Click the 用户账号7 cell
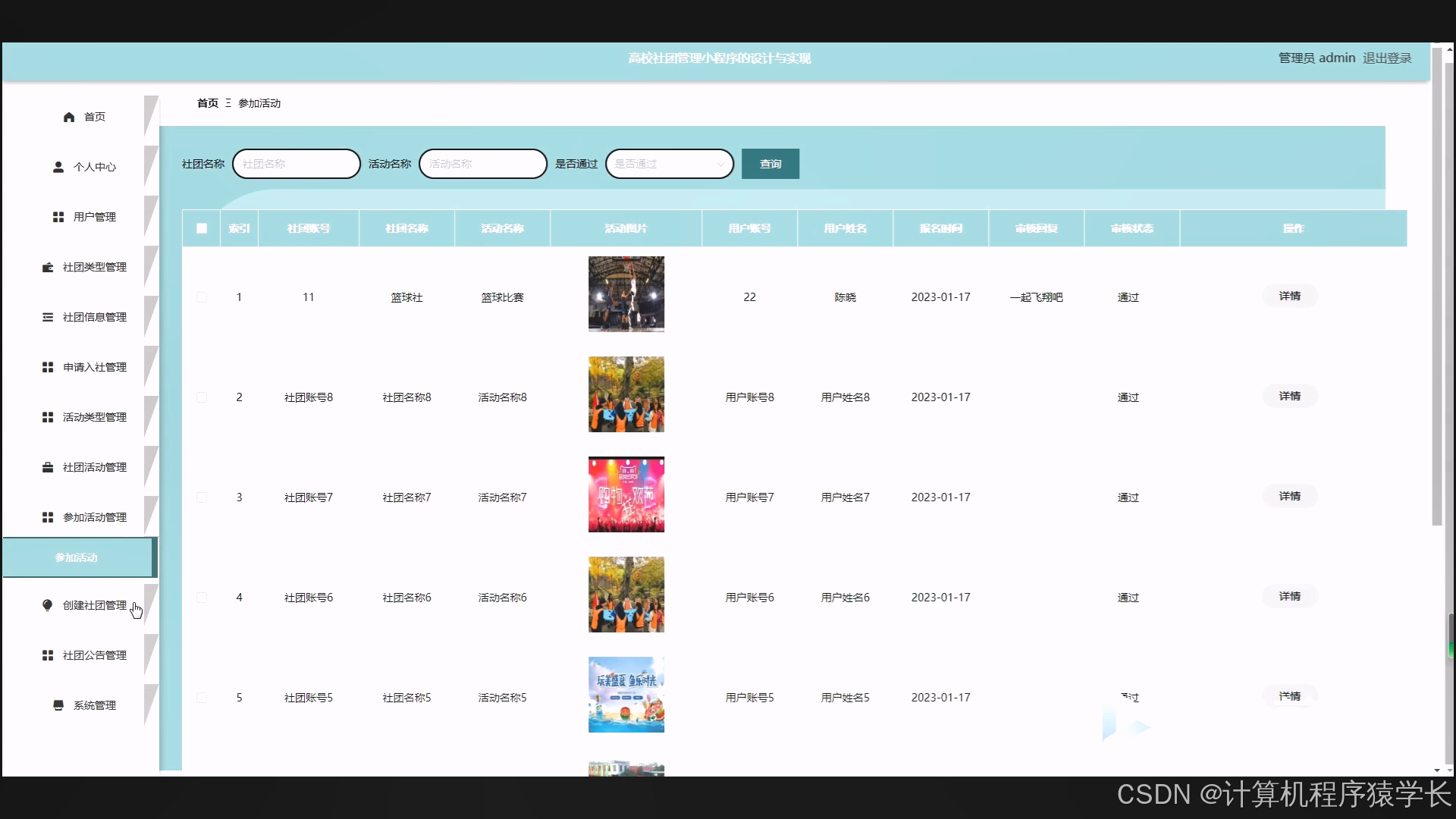Viewport: 1456px width, 819px height. pos(750,497)
